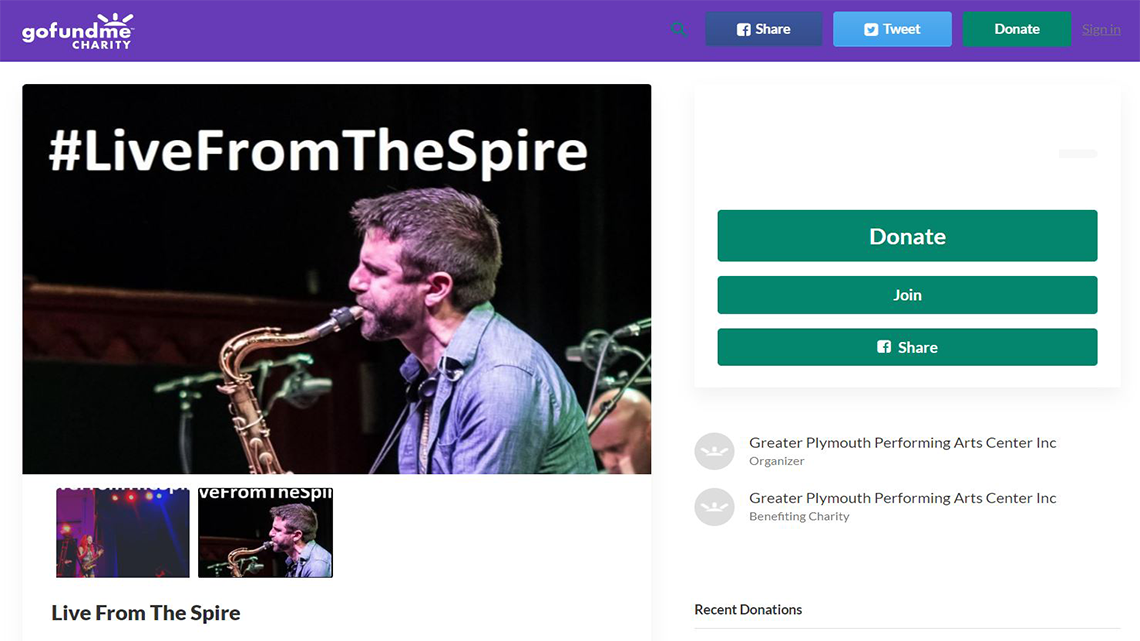1140x641 pixels.
Task: Click the Recent Donations heading
Action: (x=748, y=610)
